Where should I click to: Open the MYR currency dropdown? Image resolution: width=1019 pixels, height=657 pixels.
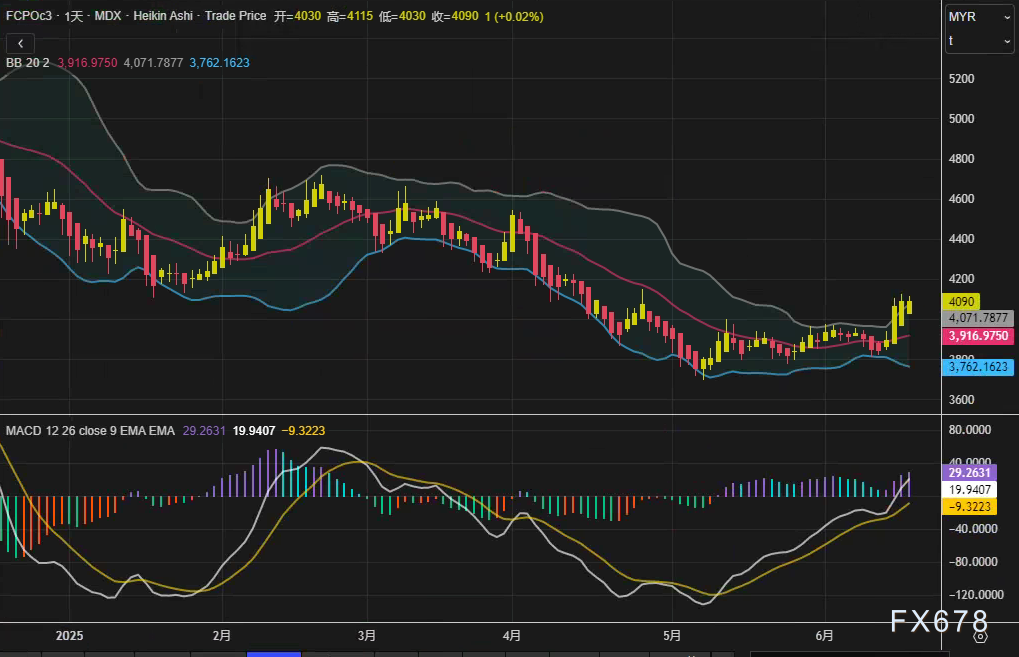[x=979, y=17]
